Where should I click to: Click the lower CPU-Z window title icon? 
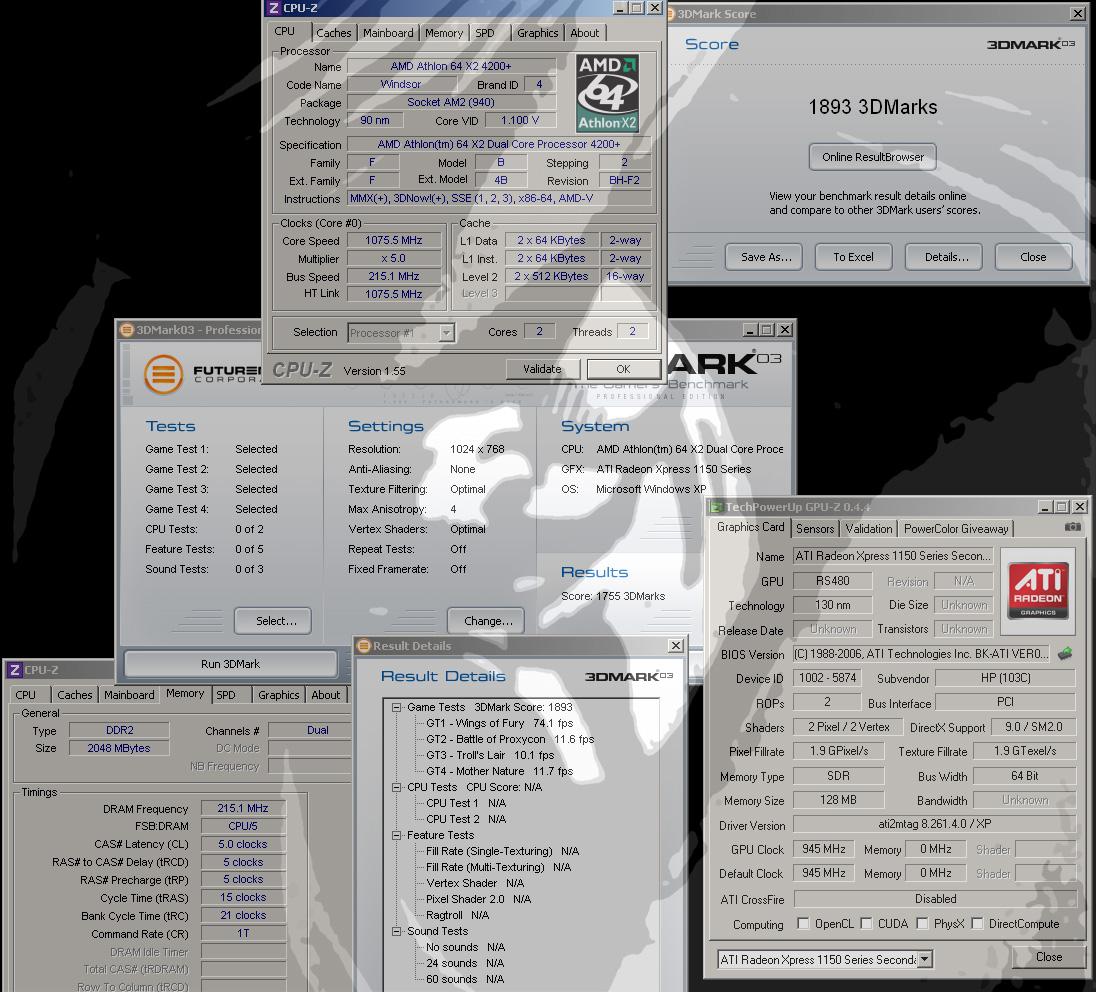pyautogui.click(x=14, y=670)
